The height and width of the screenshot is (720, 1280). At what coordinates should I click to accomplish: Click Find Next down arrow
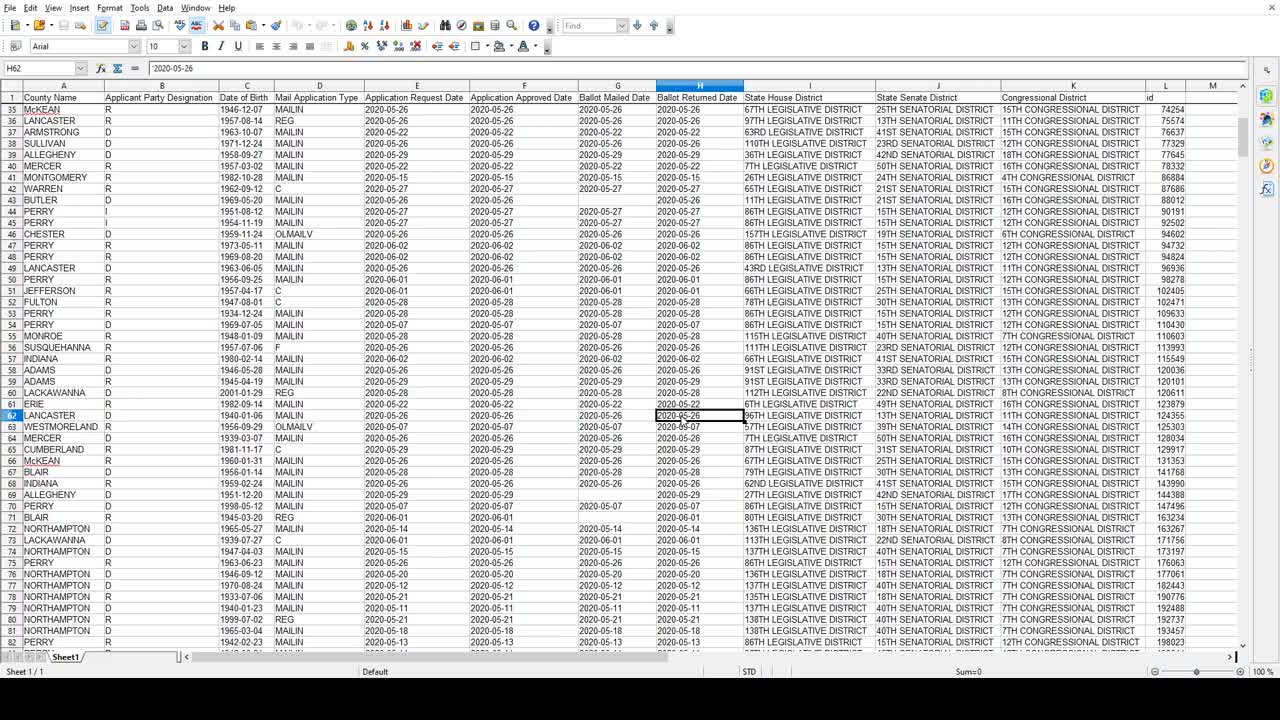tap(637, 25)
